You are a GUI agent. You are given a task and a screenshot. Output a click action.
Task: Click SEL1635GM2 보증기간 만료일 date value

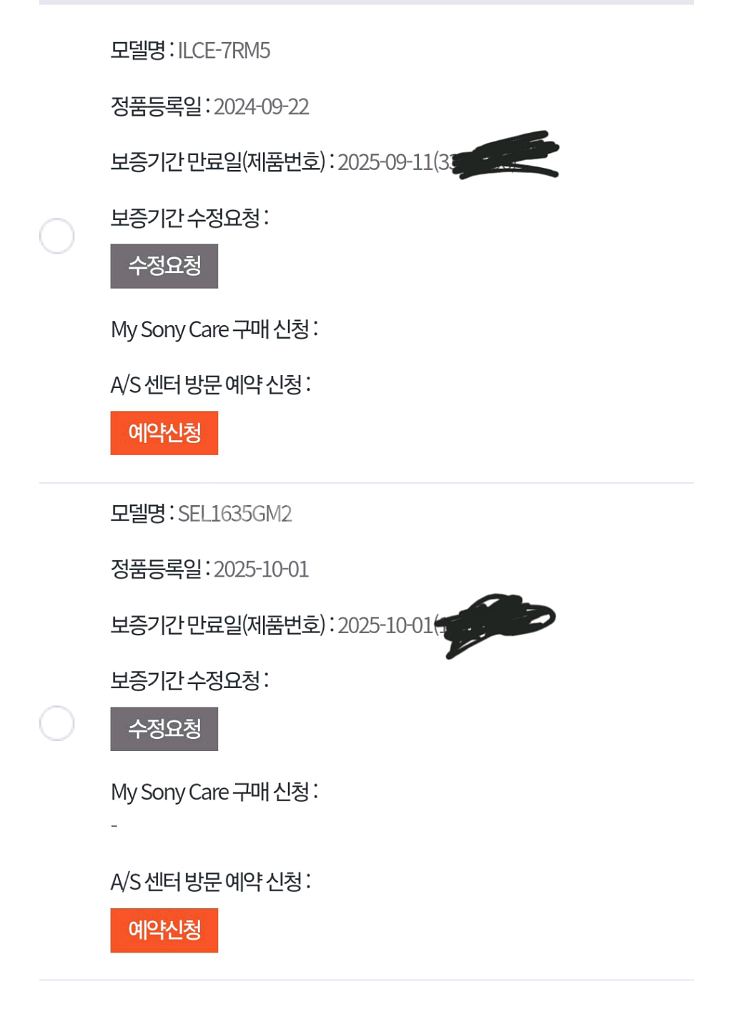pos(385,626)
